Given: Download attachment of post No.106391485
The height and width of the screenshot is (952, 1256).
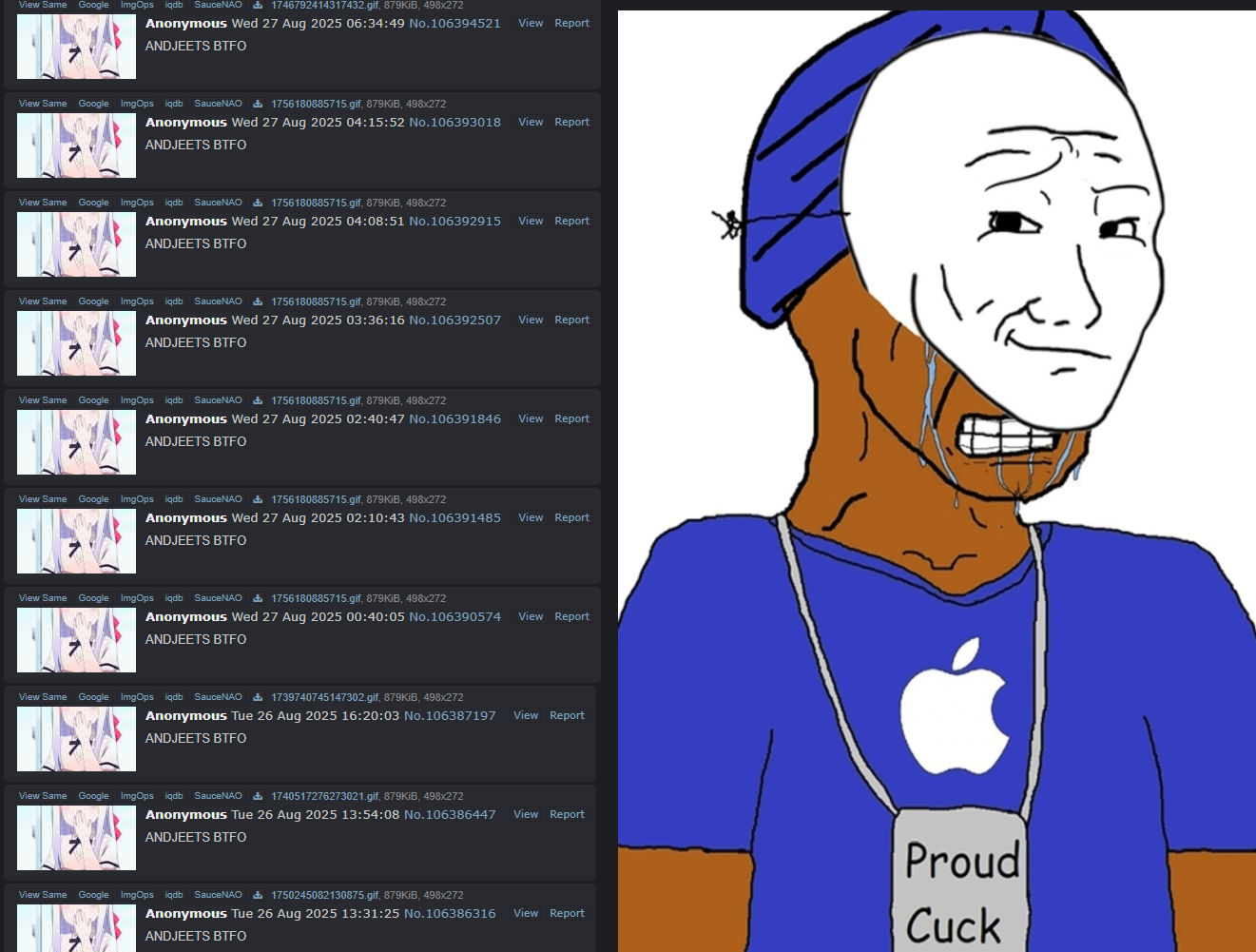Looking at the screenshot, I should pyautogui.click(x=257, y=499).
